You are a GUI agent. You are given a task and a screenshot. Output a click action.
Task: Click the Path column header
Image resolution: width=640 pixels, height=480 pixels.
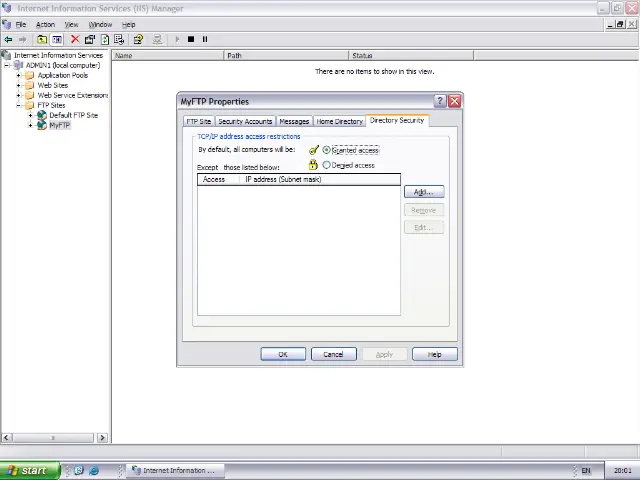point(286,56)
